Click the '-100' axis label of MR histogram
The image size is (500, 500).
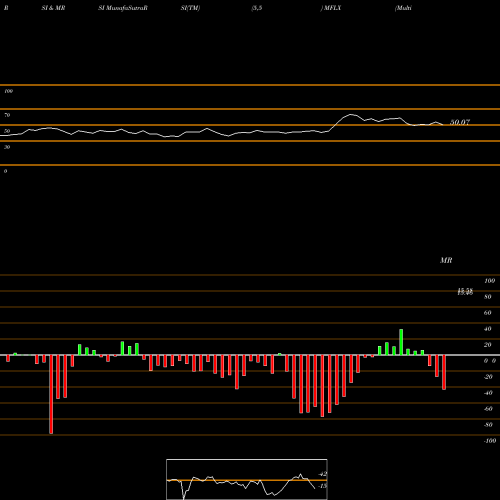490,441
